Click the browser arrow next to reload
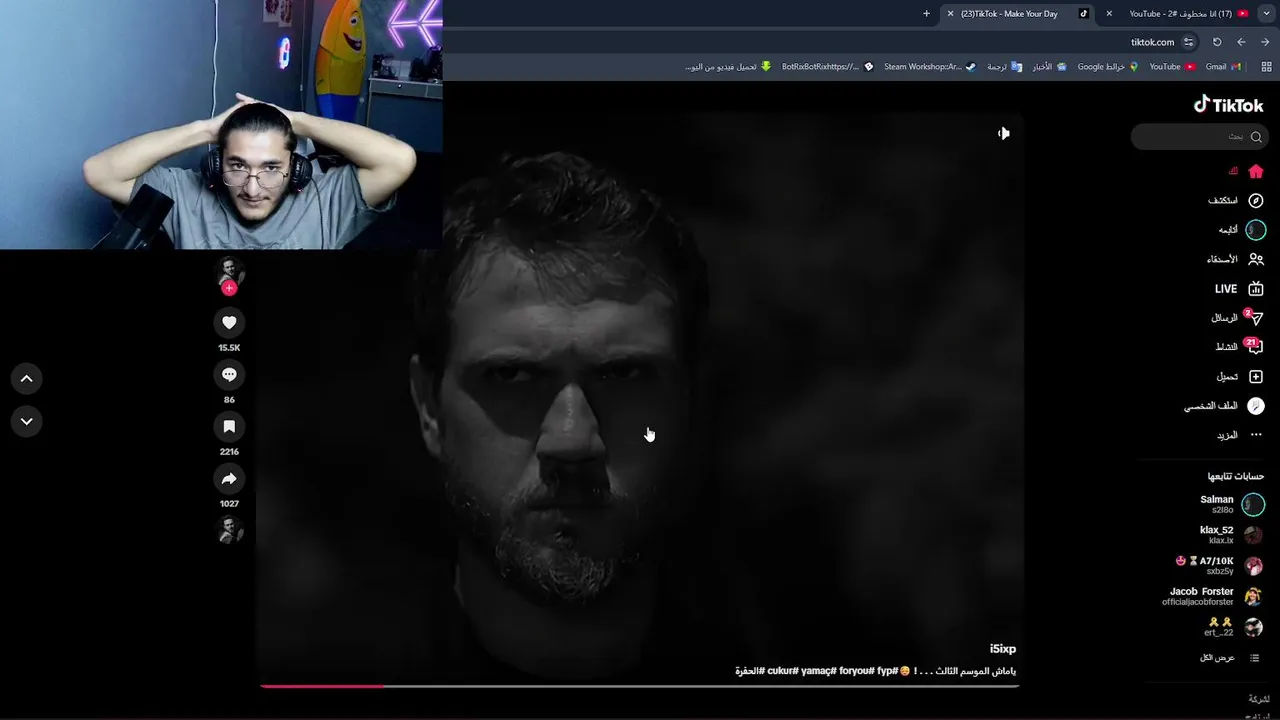This screenshot has width=1280, height=720. 1241,42
